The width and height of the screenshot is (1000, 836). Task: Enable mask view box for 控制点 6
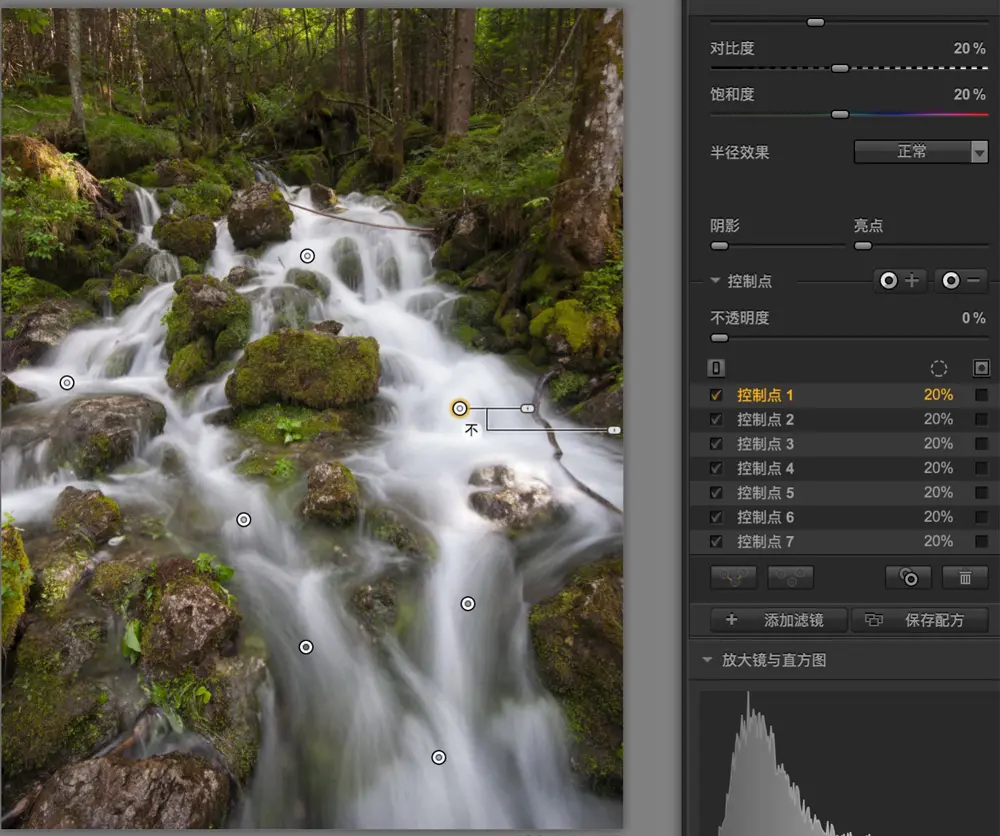click(982, 517)
